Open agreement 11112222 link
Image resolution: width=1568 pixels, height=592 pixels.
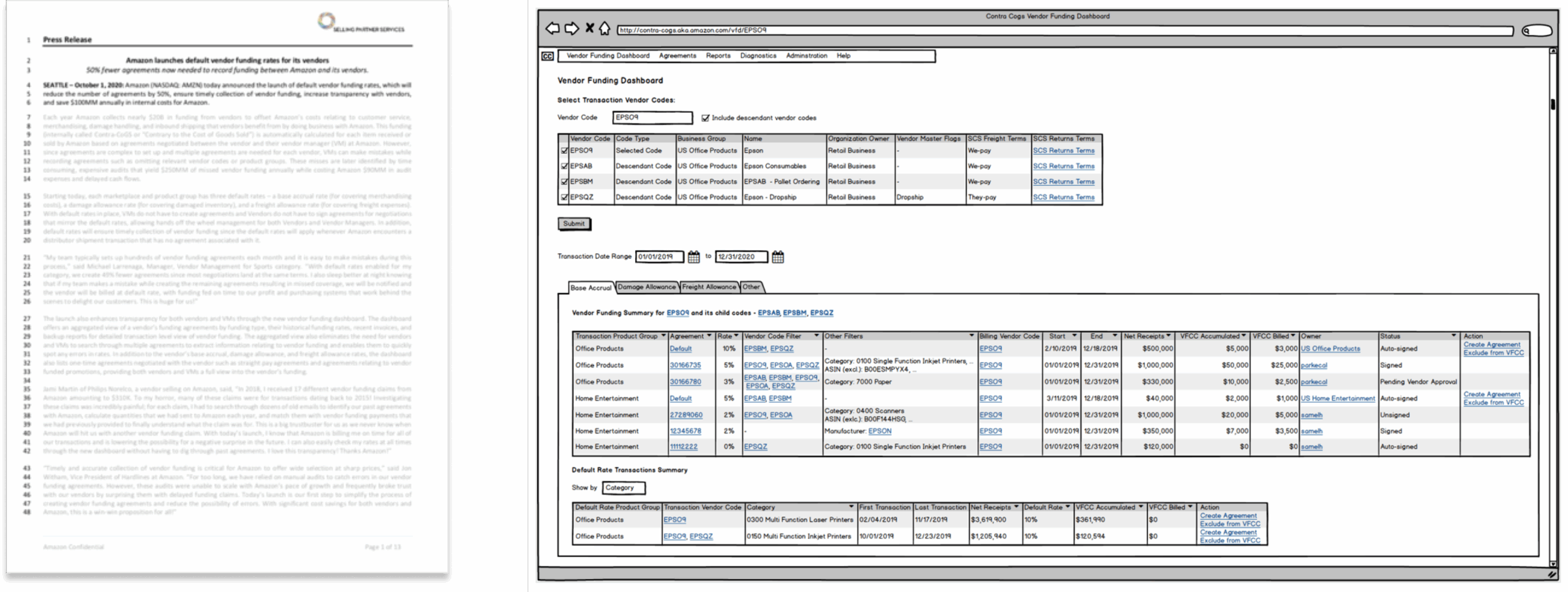pyautogui.click(x=684, y=447)
